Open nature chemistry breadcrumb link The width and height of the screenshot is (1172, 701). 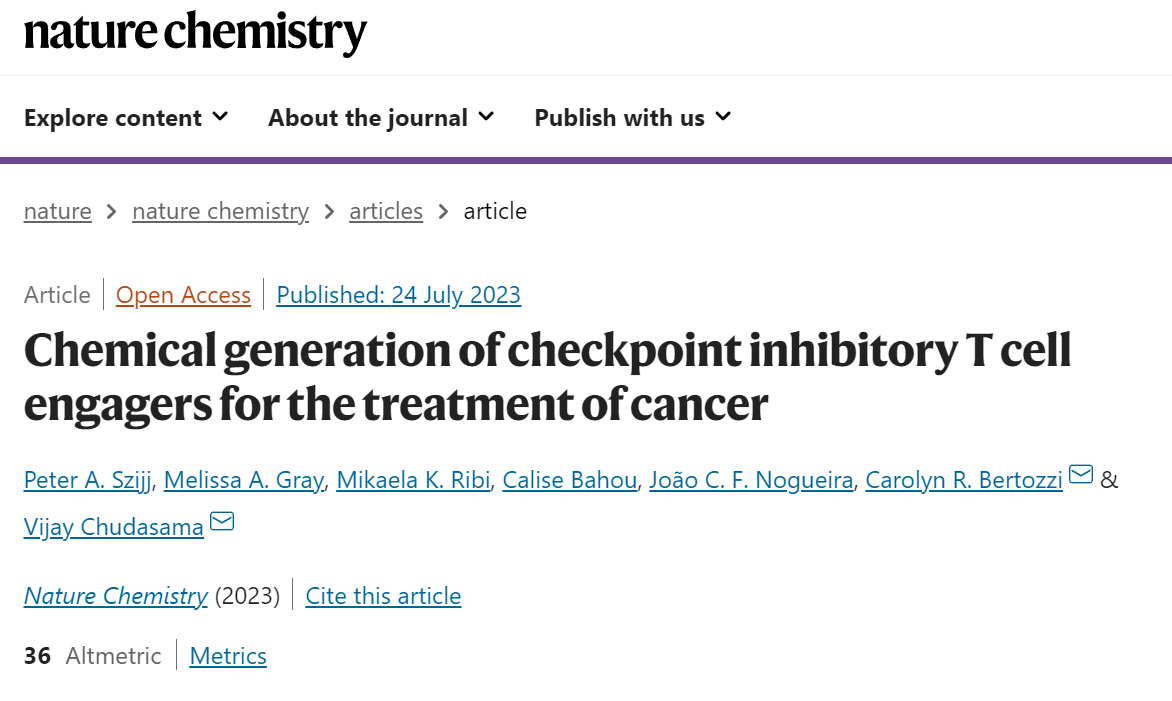coord(220,211)
